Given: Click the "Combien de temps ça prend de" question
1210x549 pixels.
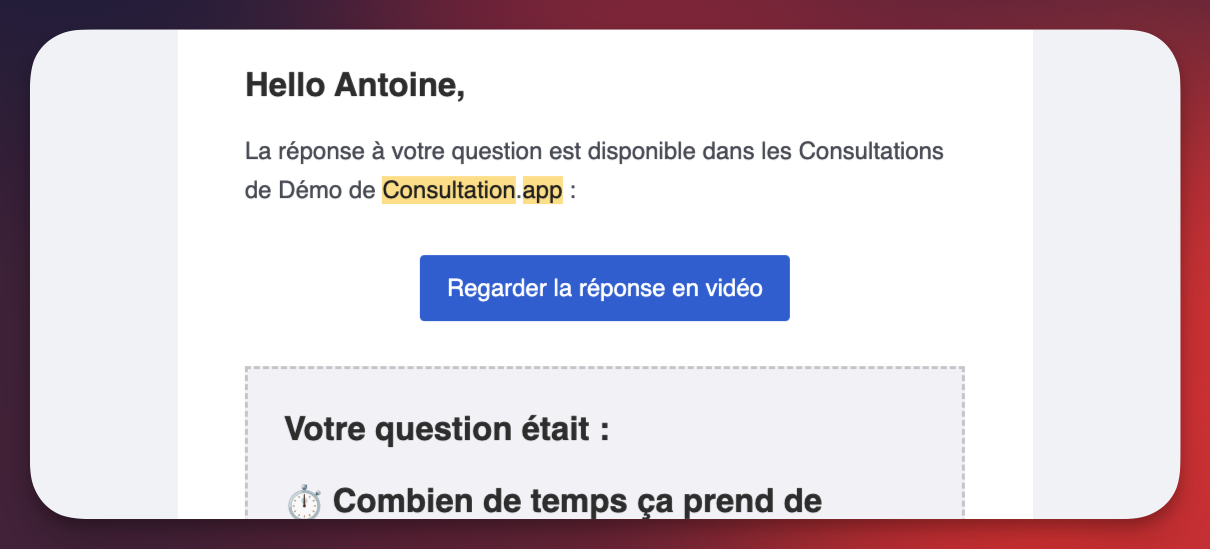Looking at the screenshot, I should [x=577, y=501].
